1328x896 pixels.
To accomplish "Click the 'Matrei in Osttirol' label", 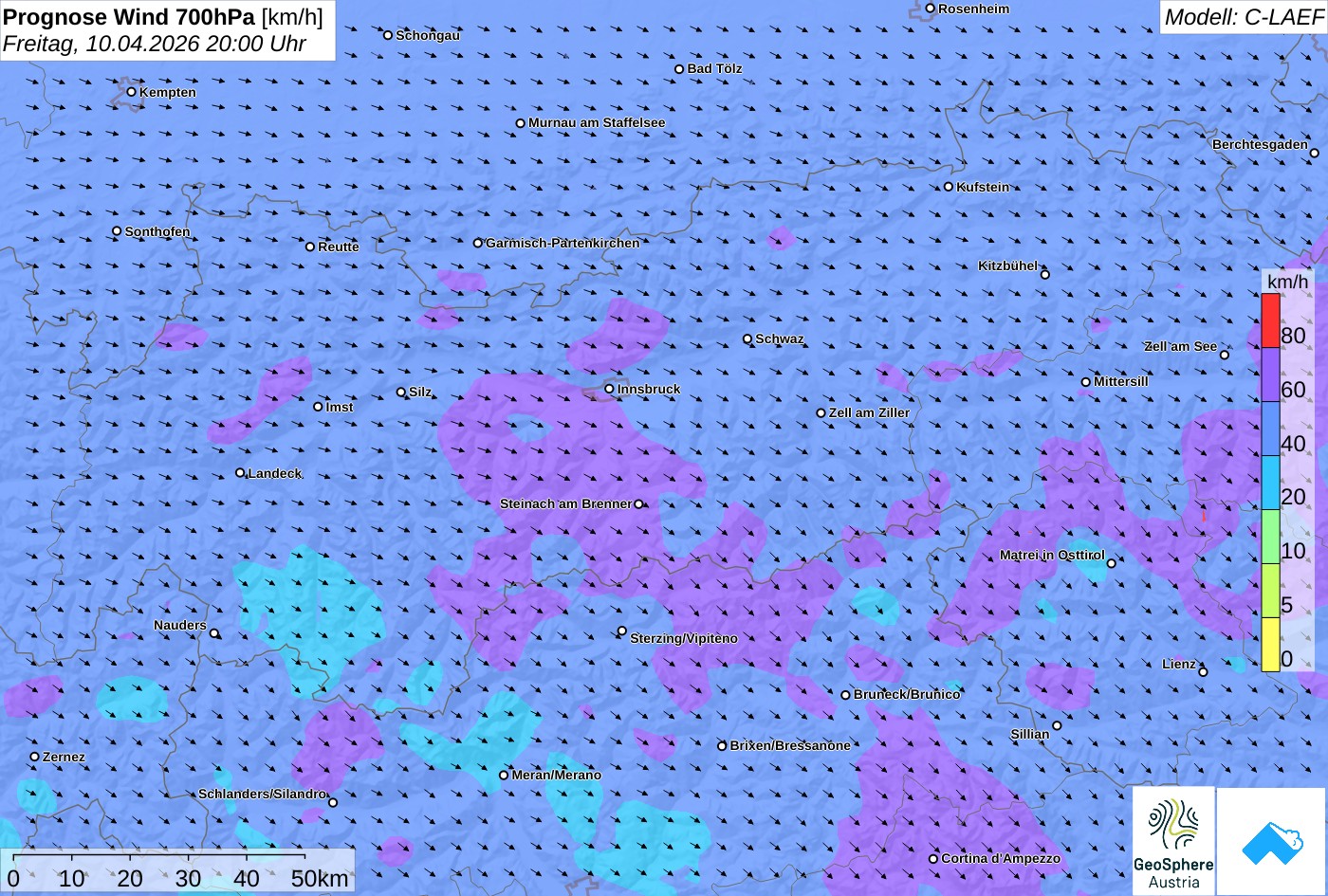I will (x=1052, y=555).
